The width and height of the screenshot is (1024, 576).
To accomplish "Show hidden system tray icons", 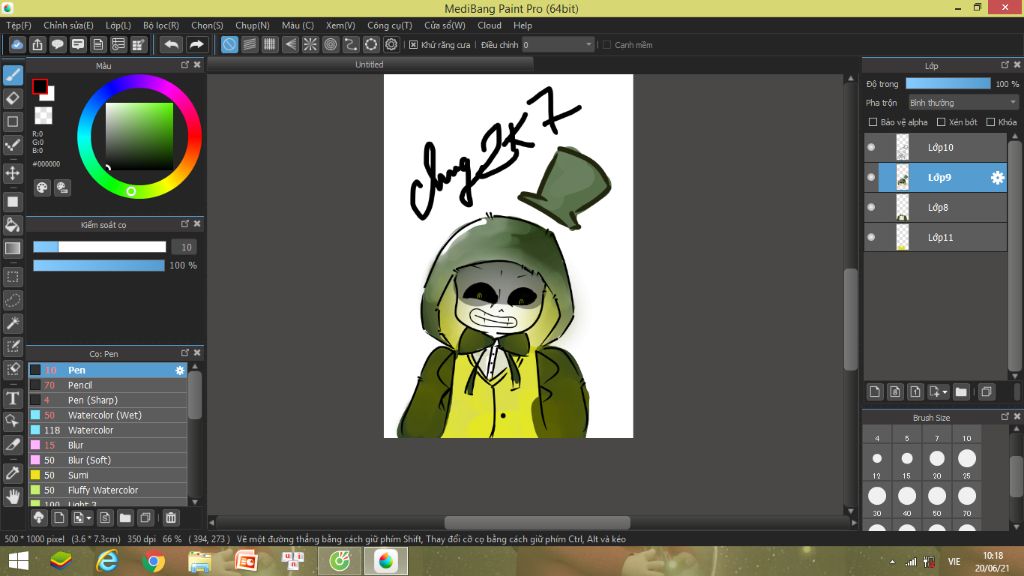I will [892, 562].
